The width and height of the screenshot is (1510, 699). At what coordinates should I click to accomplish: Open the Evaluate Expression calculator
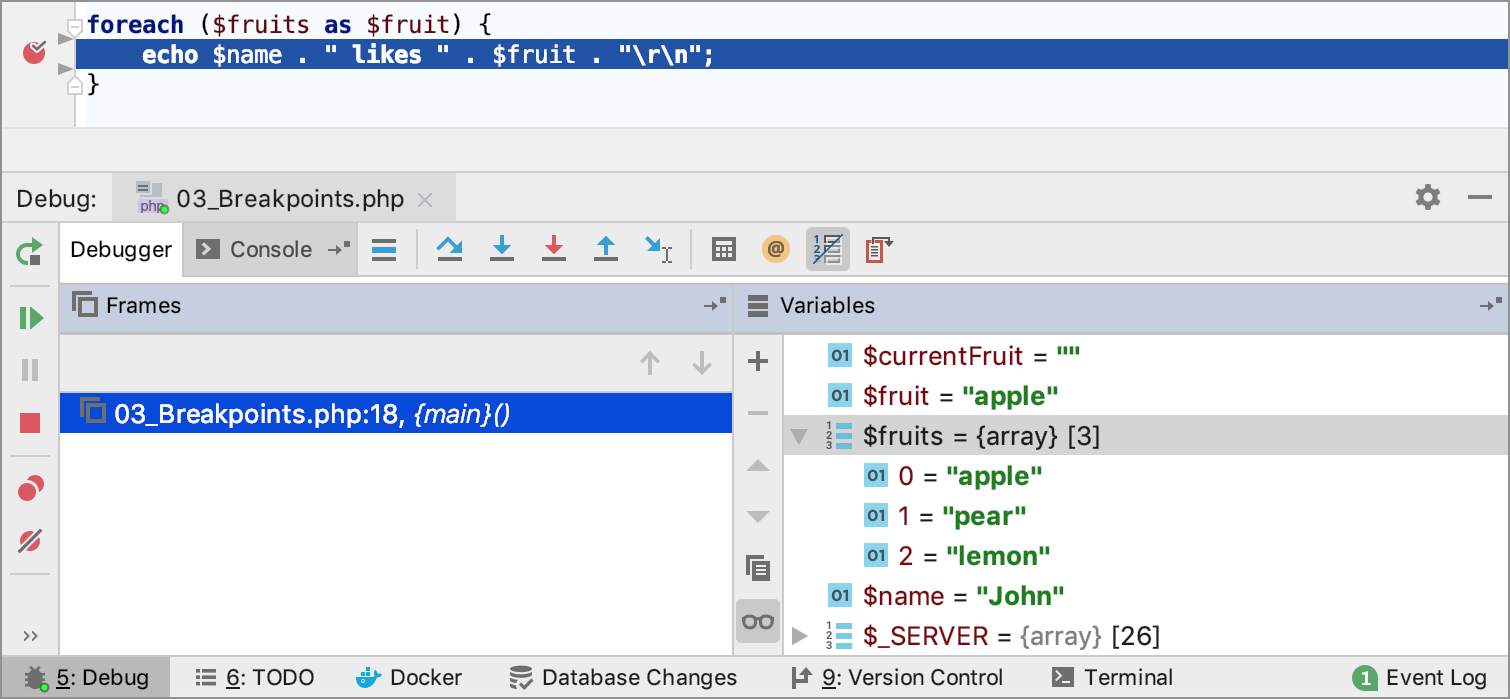click(723, 250)
